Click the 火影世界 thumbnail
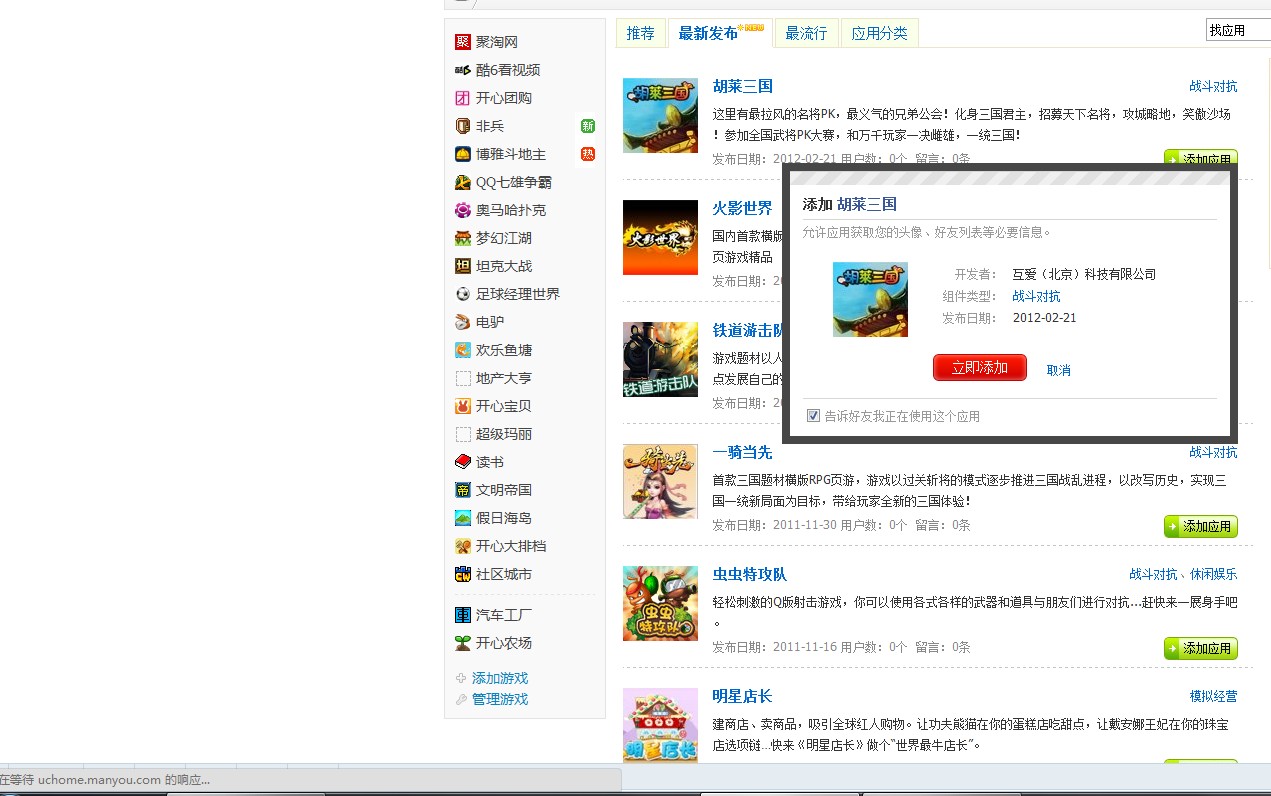Viewport: 1271px width, 796px height. tap(660, 237)
